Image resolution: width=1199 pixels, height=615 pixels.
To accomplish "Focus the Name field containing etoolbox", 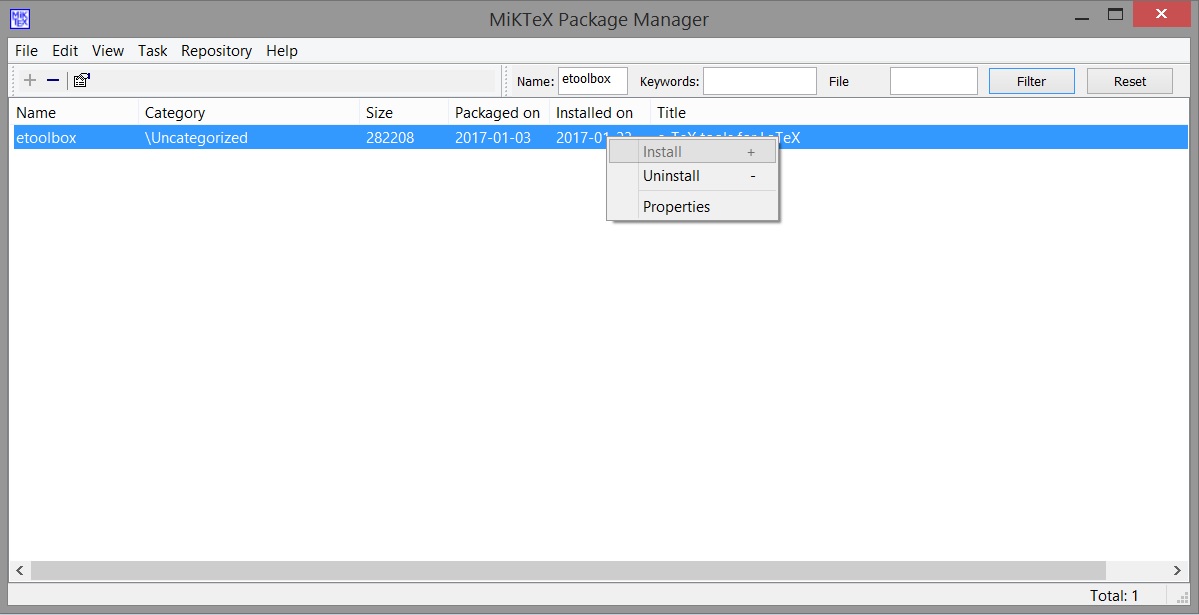I will pyautogui.click(x=593, y=80).
